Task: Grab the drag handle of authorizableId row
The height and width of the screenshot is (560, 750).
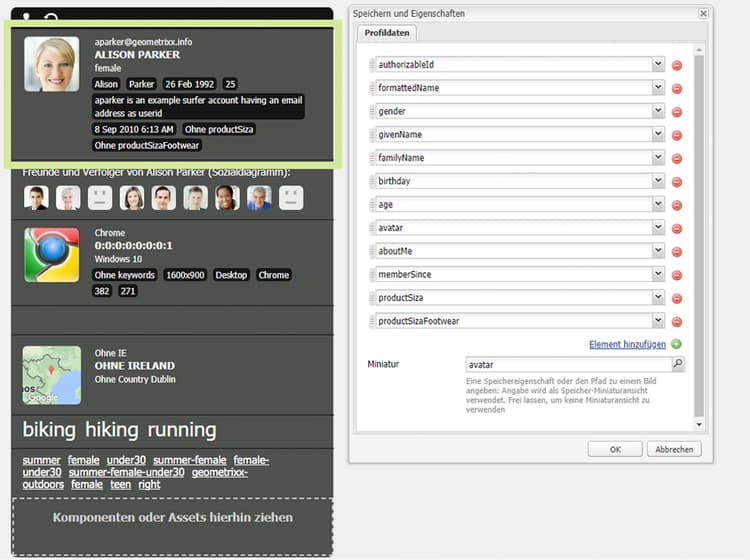Action: [372, 65]
